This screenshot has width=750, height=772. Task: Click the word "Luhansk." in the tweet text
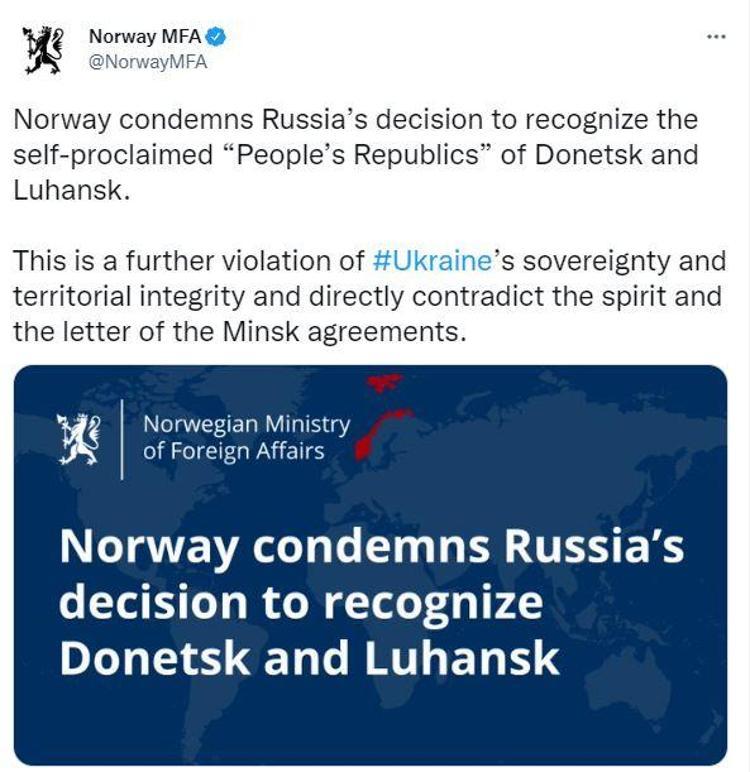pos(72,191)
